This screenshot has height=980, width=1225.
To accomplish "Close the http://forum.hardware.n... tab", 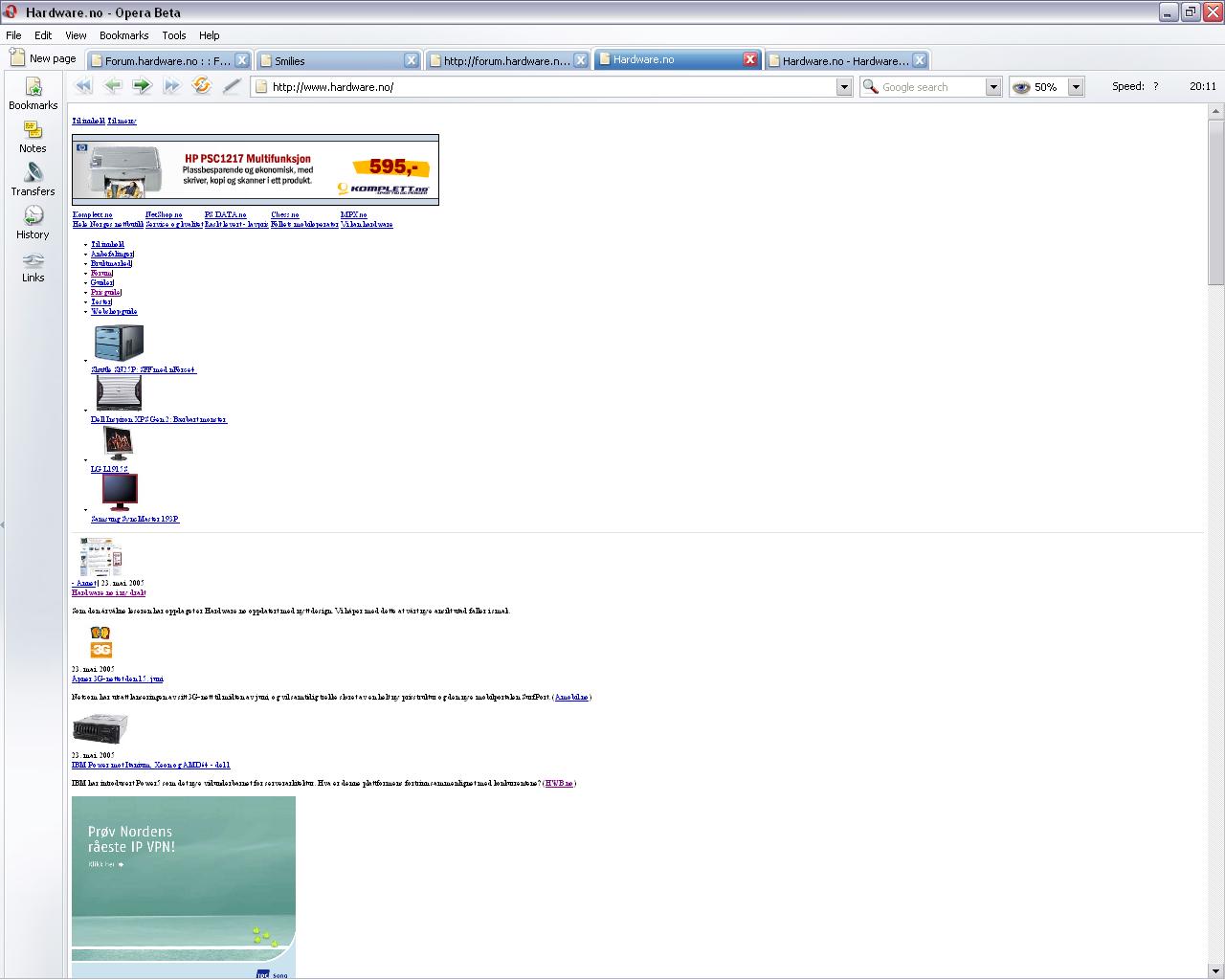I will pyautogui.click(x=581, y=59).
